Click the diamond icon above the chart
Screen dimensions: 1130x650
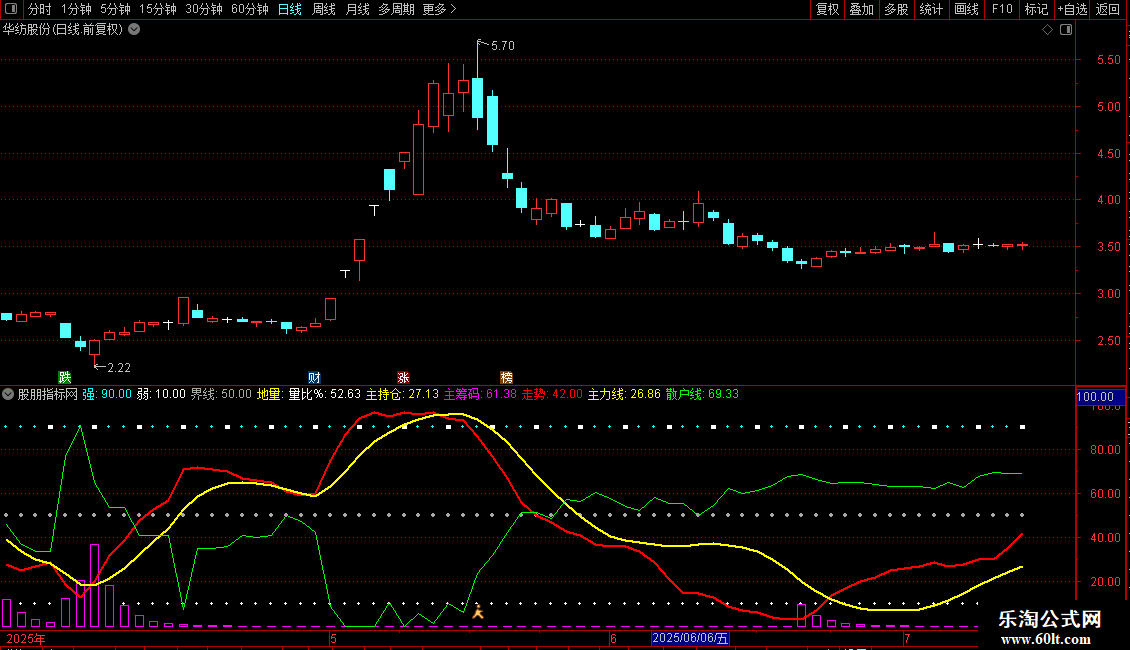point(1048,30)
